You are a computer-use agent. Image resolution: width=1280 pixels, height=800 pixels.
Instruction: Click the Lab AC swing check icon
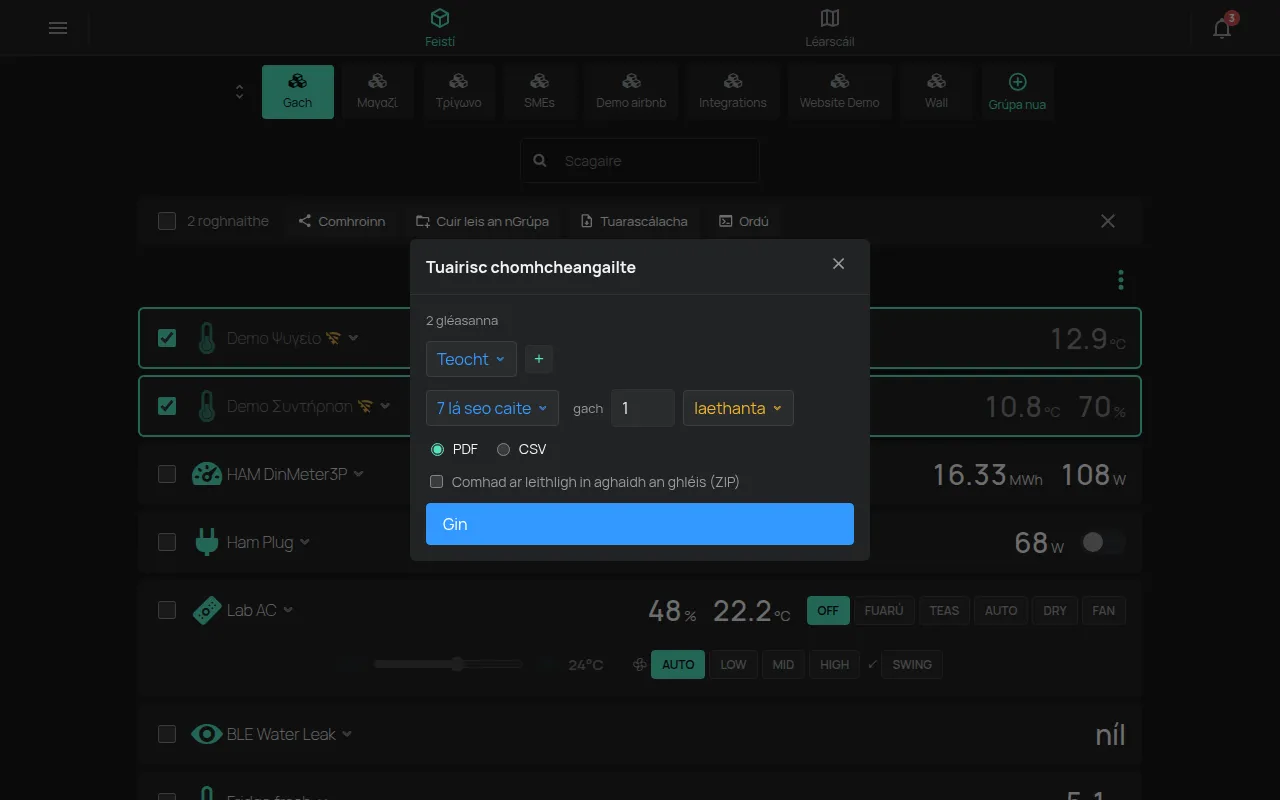click(872, 664)
